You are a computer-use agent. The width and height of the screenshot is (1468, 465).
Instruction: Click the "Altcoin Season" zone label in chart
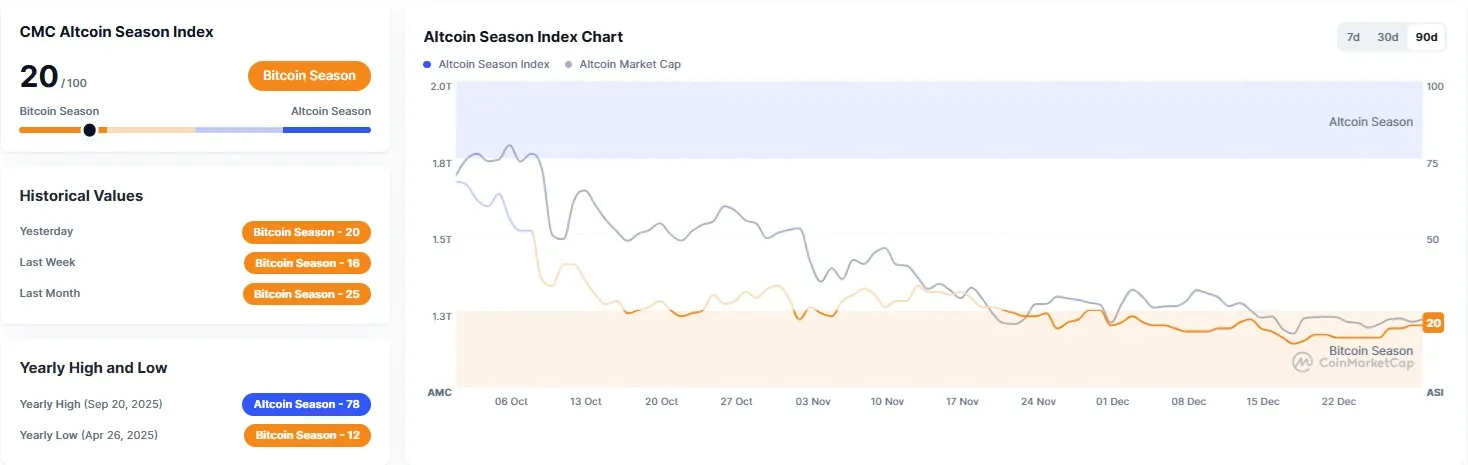point(1370,122)
